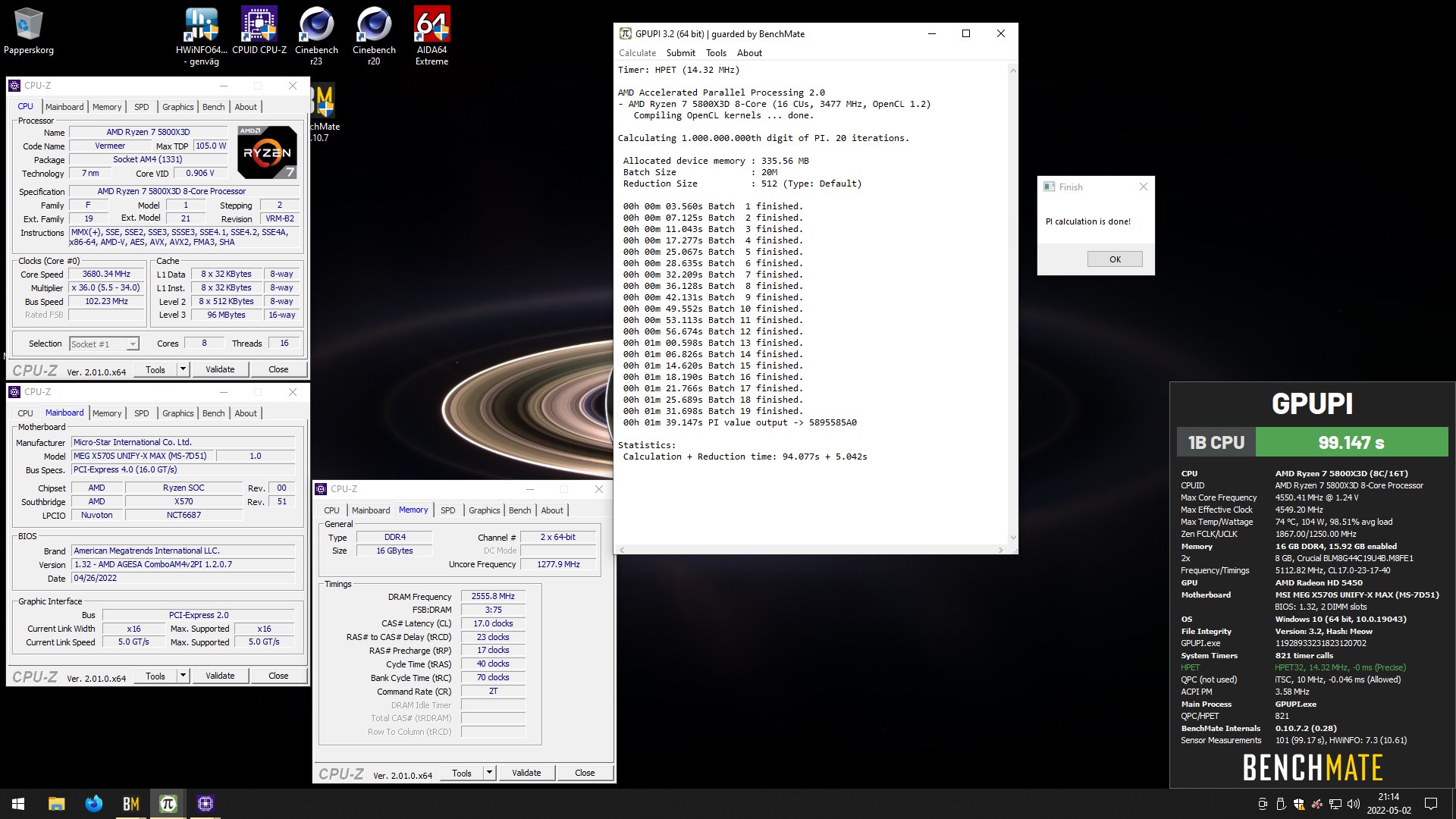Open the About menu in GPUPI
Viewport: 1456px width, 819px height.
point(749,53)
